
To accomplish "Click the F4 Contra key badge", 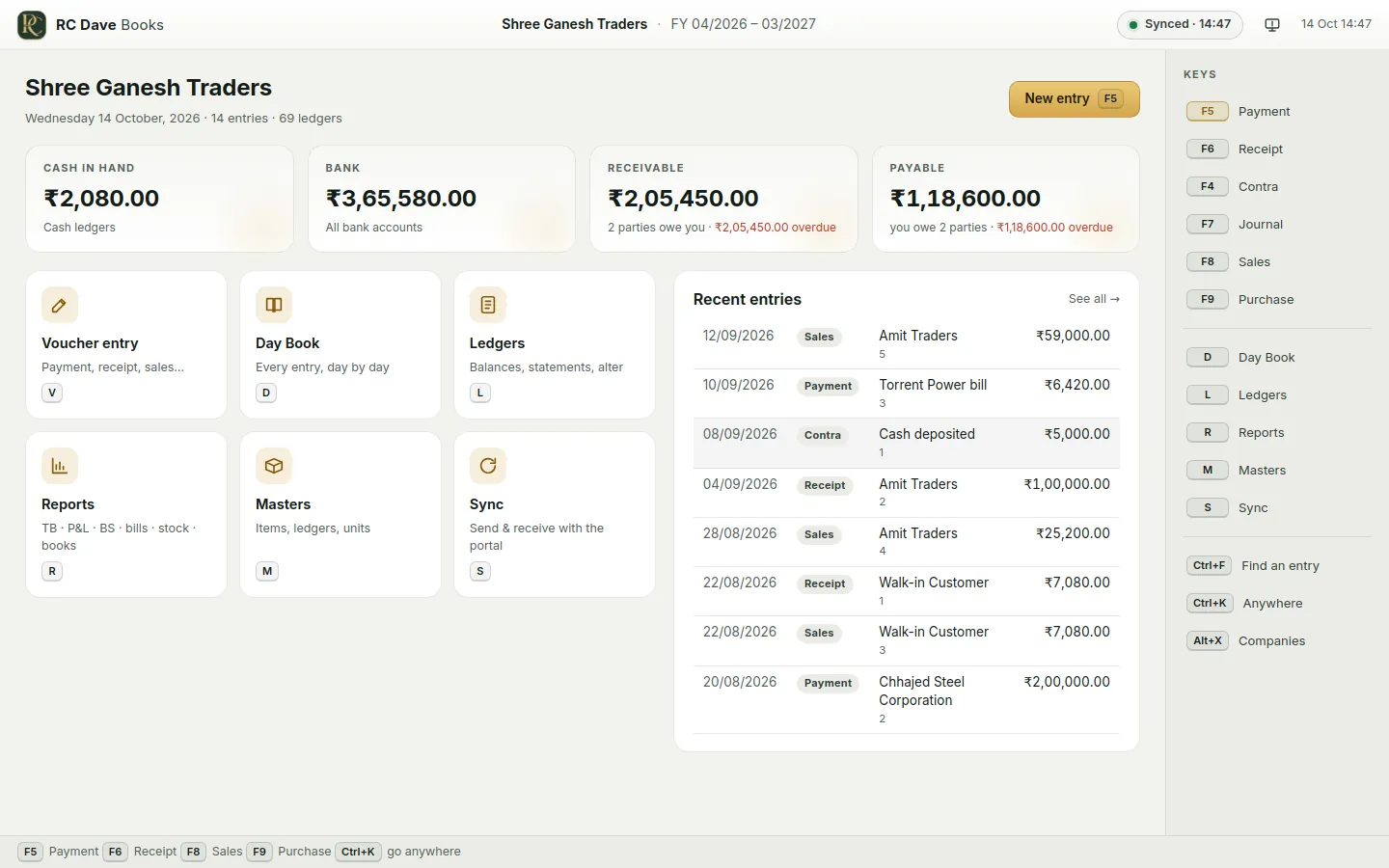I will (1208, 187).
